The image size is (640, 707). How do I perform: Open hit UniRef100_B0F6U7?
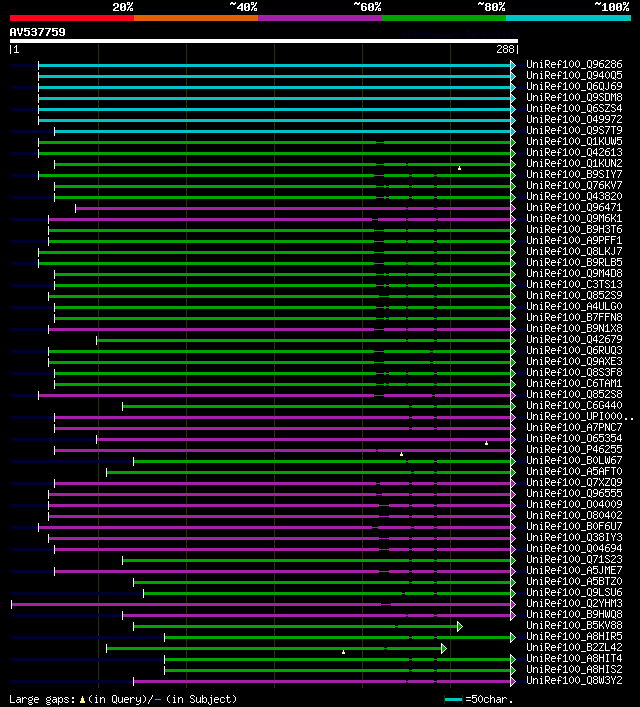(574, 526)
